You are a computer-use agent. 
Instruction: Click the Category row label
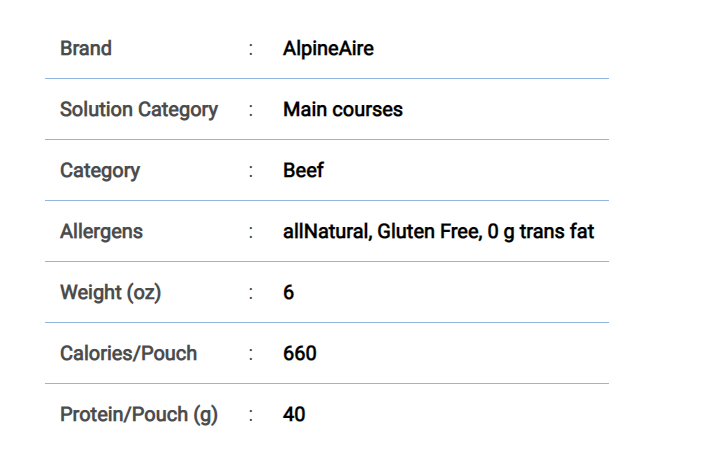coord(100,171)
